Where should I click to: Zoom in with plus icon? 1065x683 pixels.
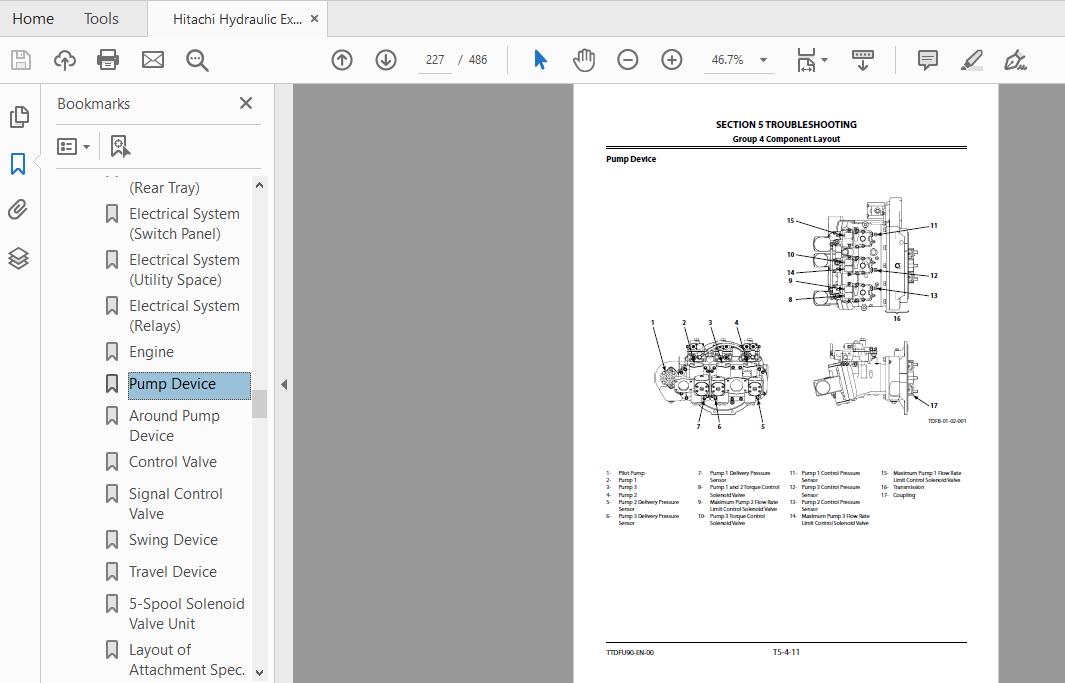[x=672, y=60]
